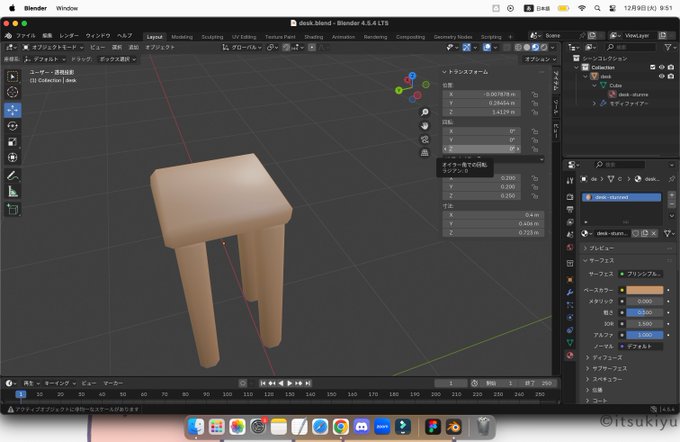Open the Physics properties tab
The height and width of the screenshot is (442, 680).
[x=570, y=318]
